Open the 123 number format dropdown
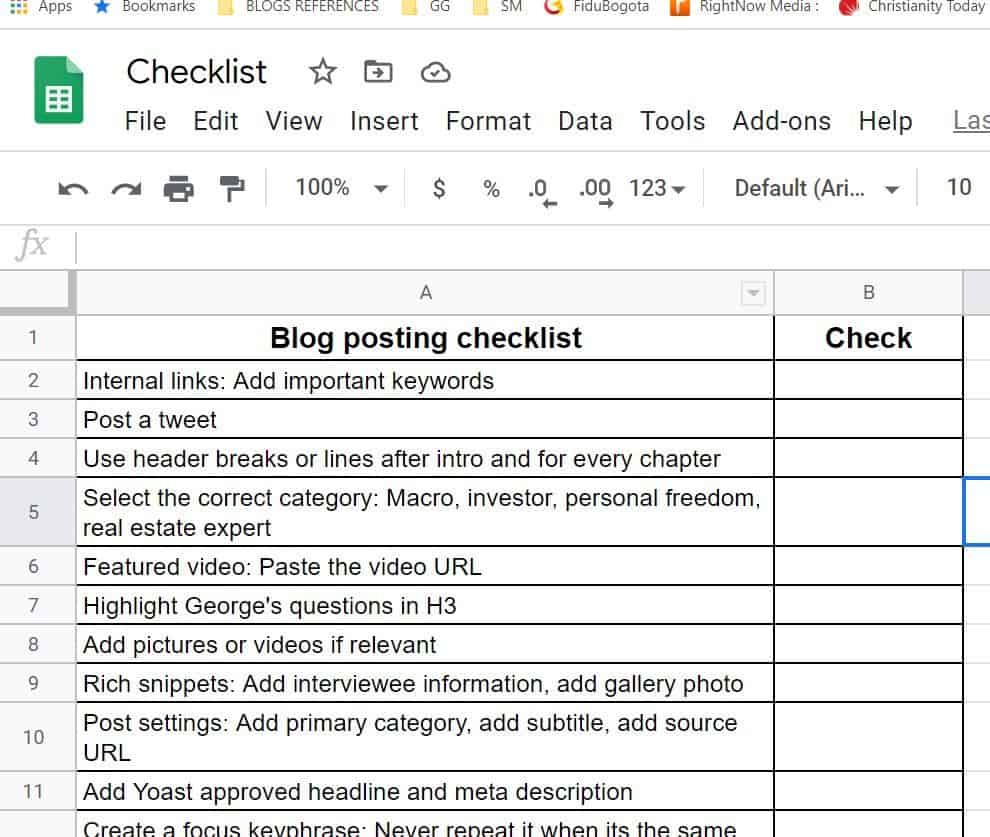Image resolution: width=990 pixels, height=837 pixels. [657, 188]
